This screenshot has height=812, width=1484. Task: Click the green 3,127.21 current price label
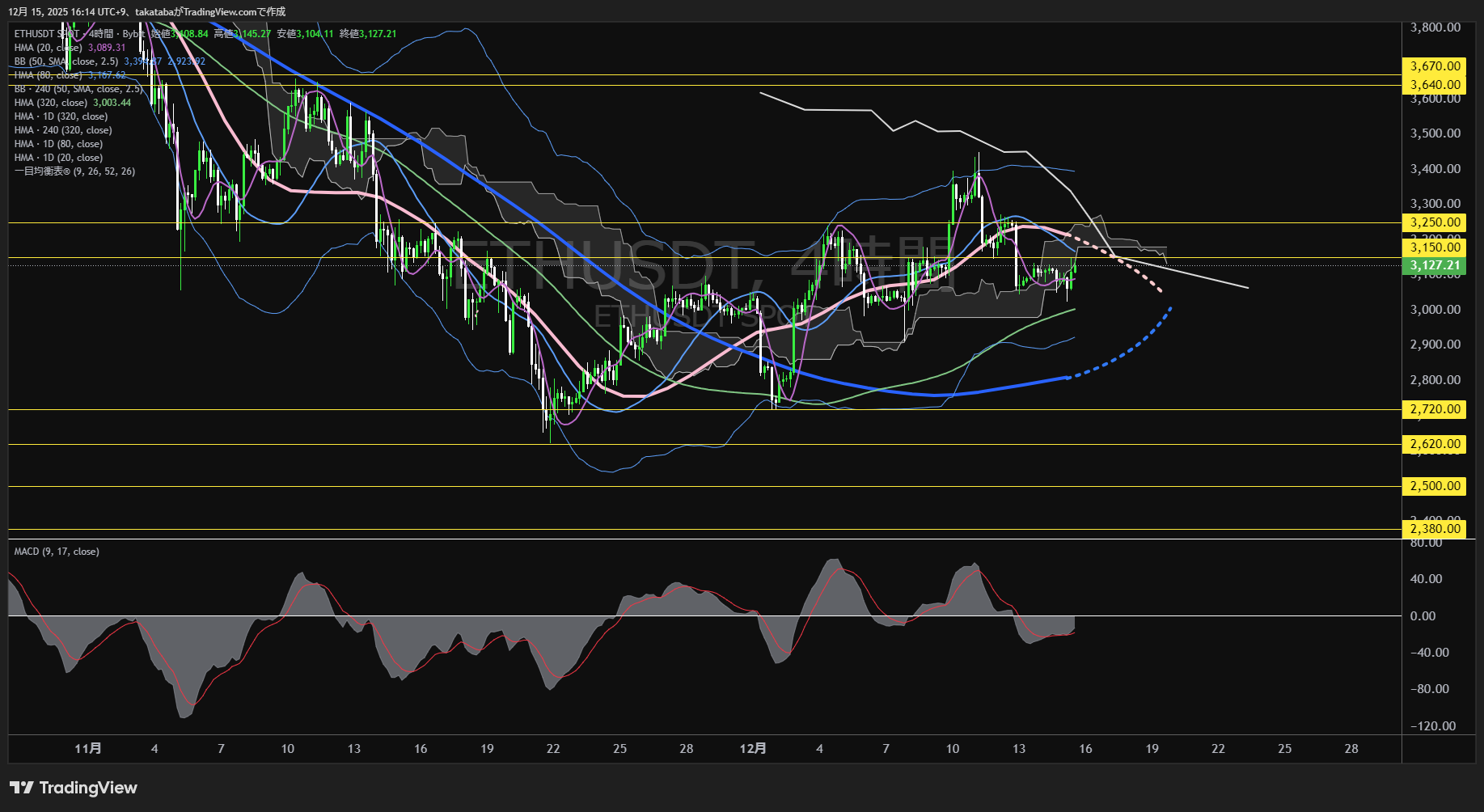1435,265
